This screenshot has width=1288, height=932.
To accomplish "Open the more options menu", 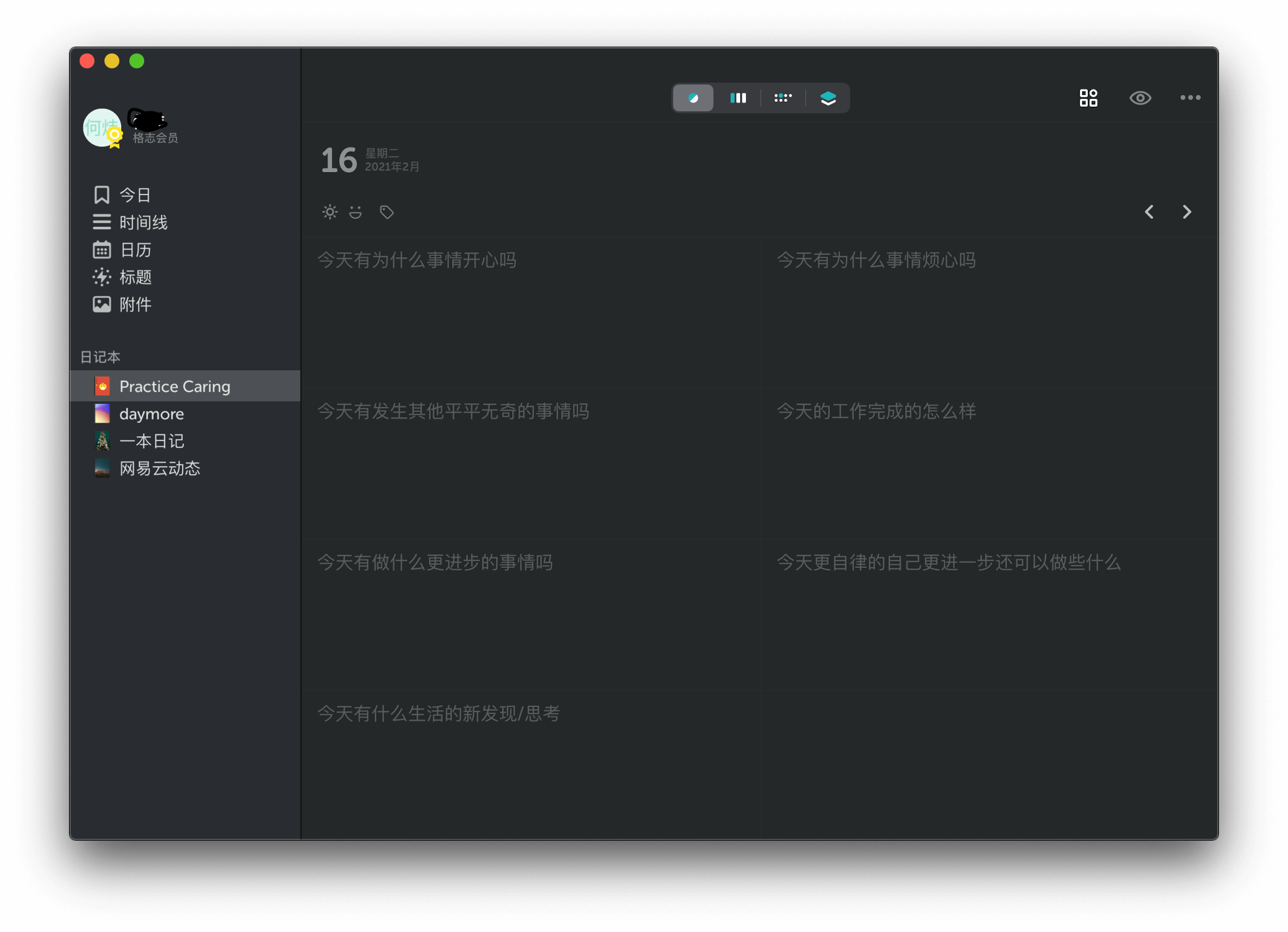I will 1191,98.
